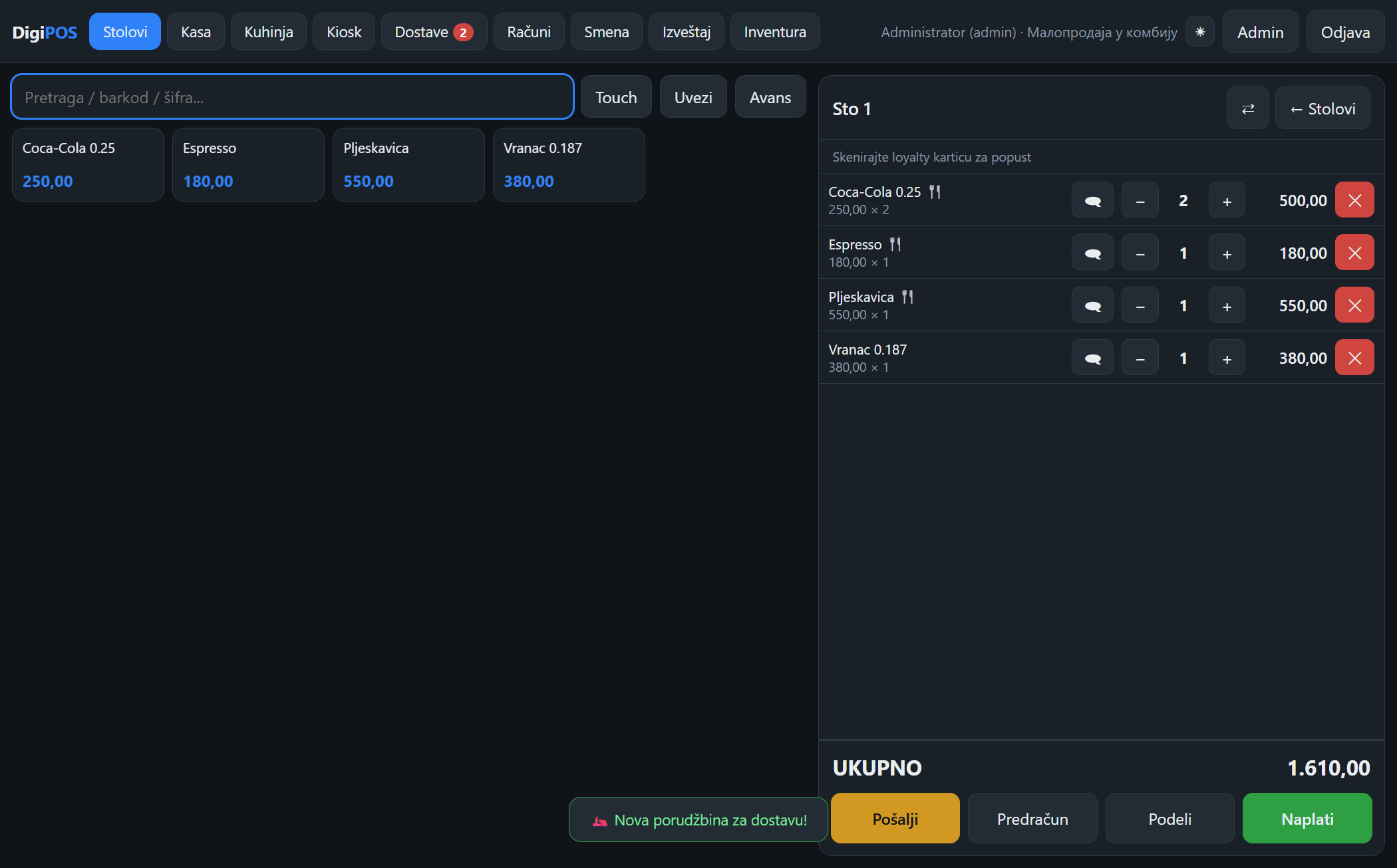Screen dimensions: 1397x868
Task: Increase Vranac 0.187 quantity
Action: [1227, 358]
